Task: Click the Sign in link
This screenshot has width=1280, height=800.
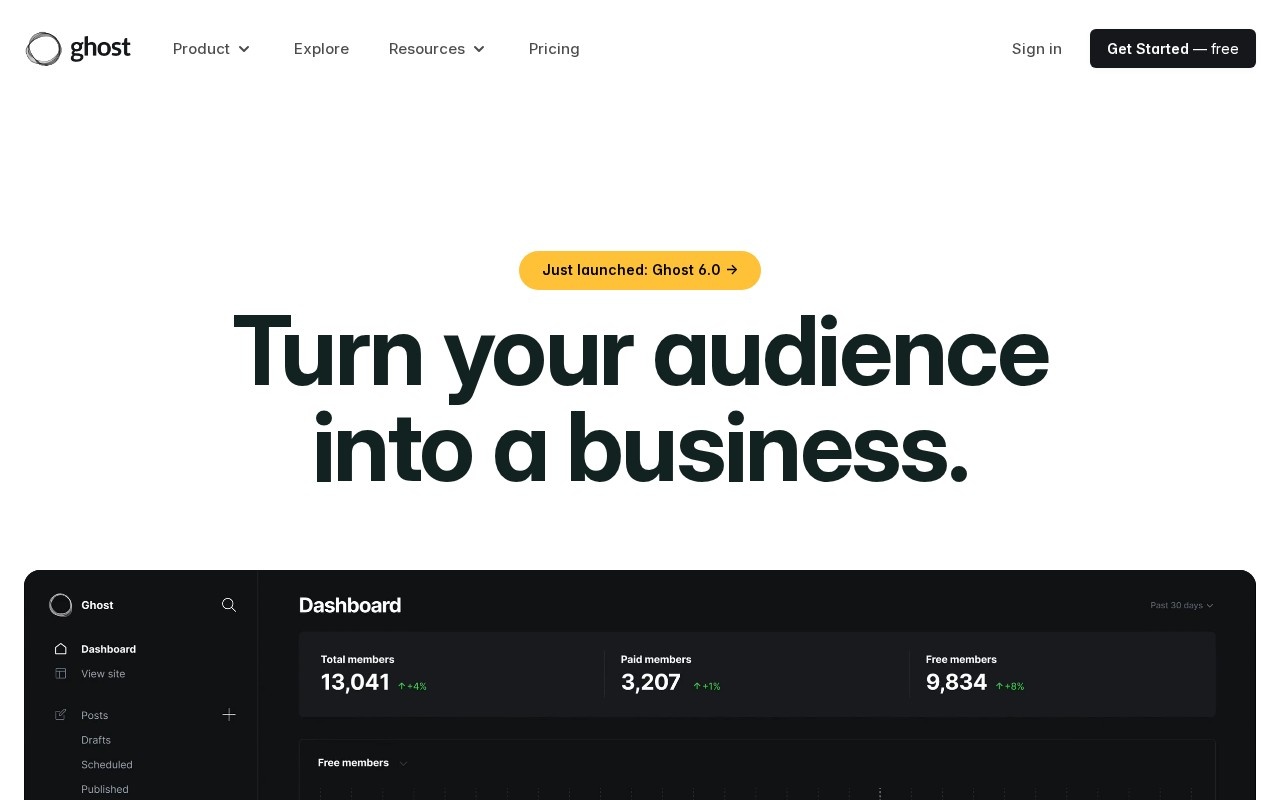Action: 1037,49
